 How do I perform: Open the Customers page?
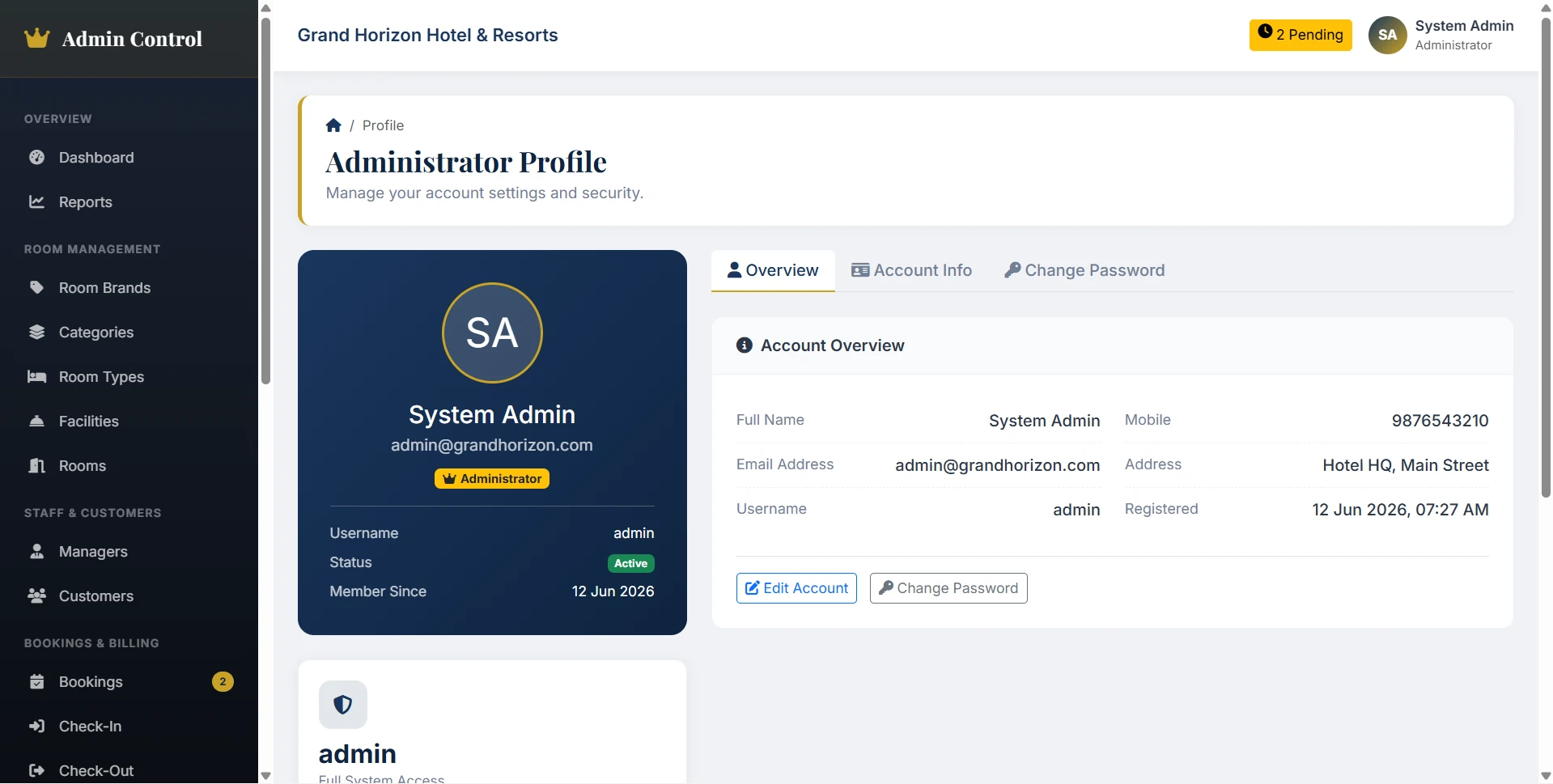point(129,595)
